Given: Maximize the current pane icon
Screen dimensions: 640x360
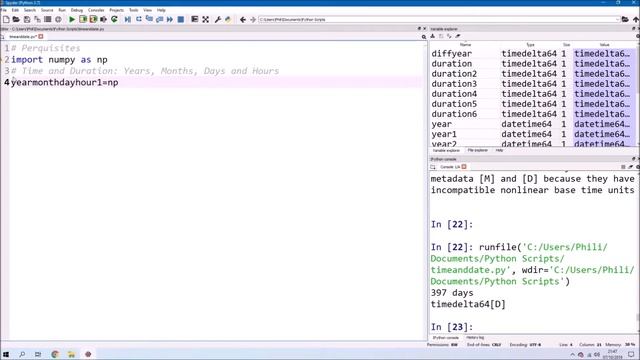Looking at the screenshot, I should 195,19.
